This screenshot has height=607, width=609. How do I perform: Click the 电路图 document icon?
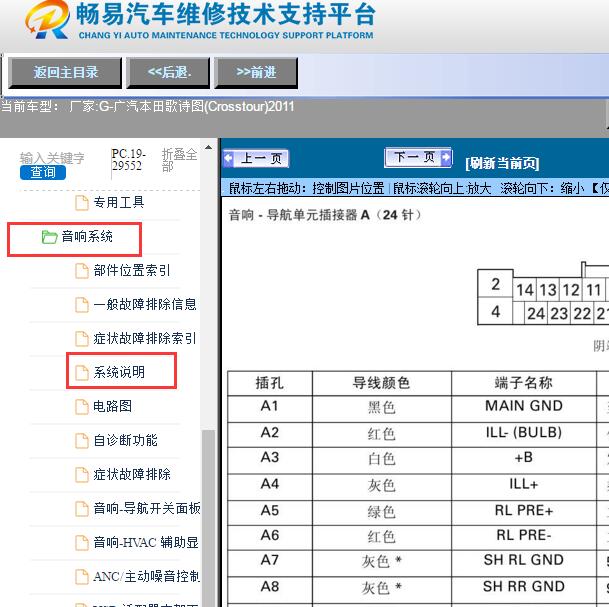(x=82, y=407)
